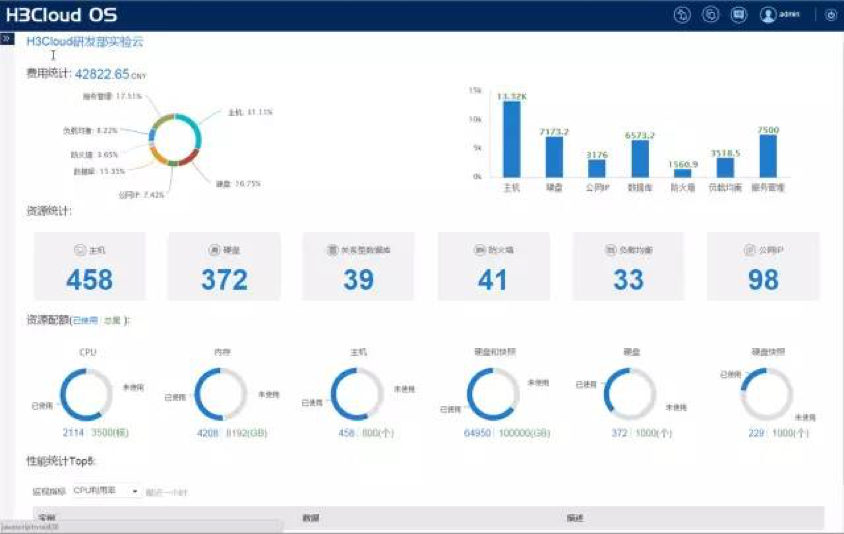The image size is (844, 534).
Task: Click the 防火墙 card icon showing 41
Action: click(x=480, y=250)
